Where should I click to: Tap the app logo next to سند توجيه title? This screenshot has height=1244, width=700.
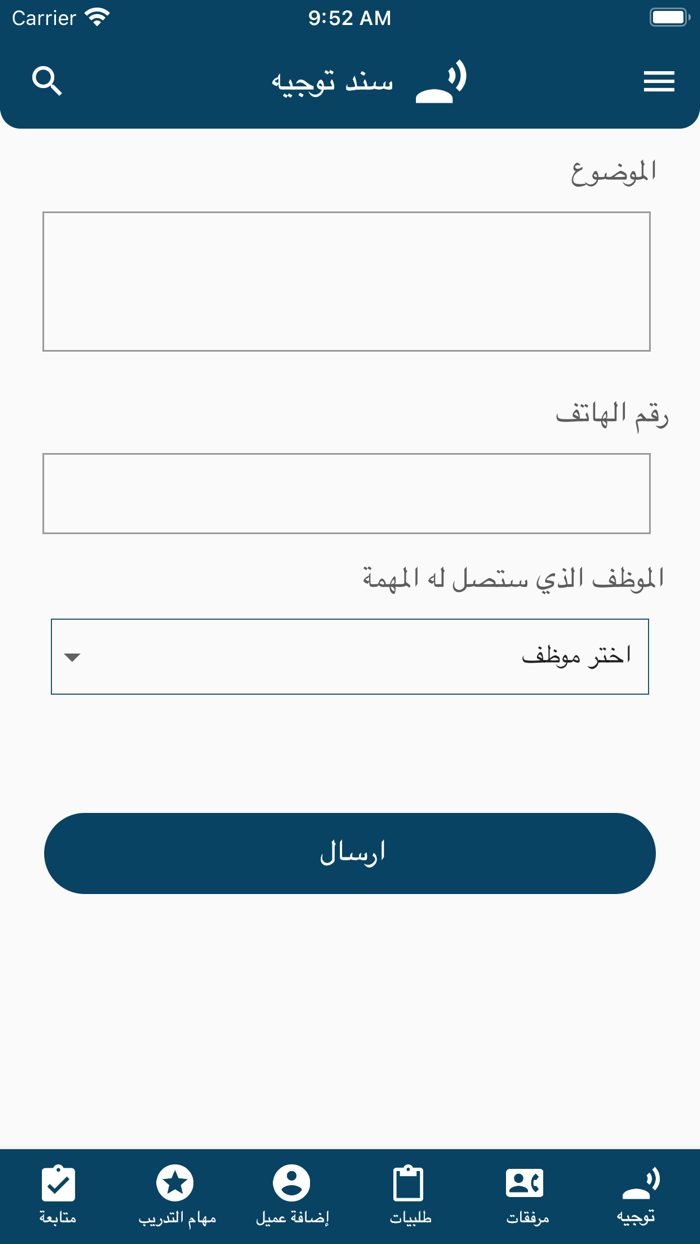click(x=440, y=81)
